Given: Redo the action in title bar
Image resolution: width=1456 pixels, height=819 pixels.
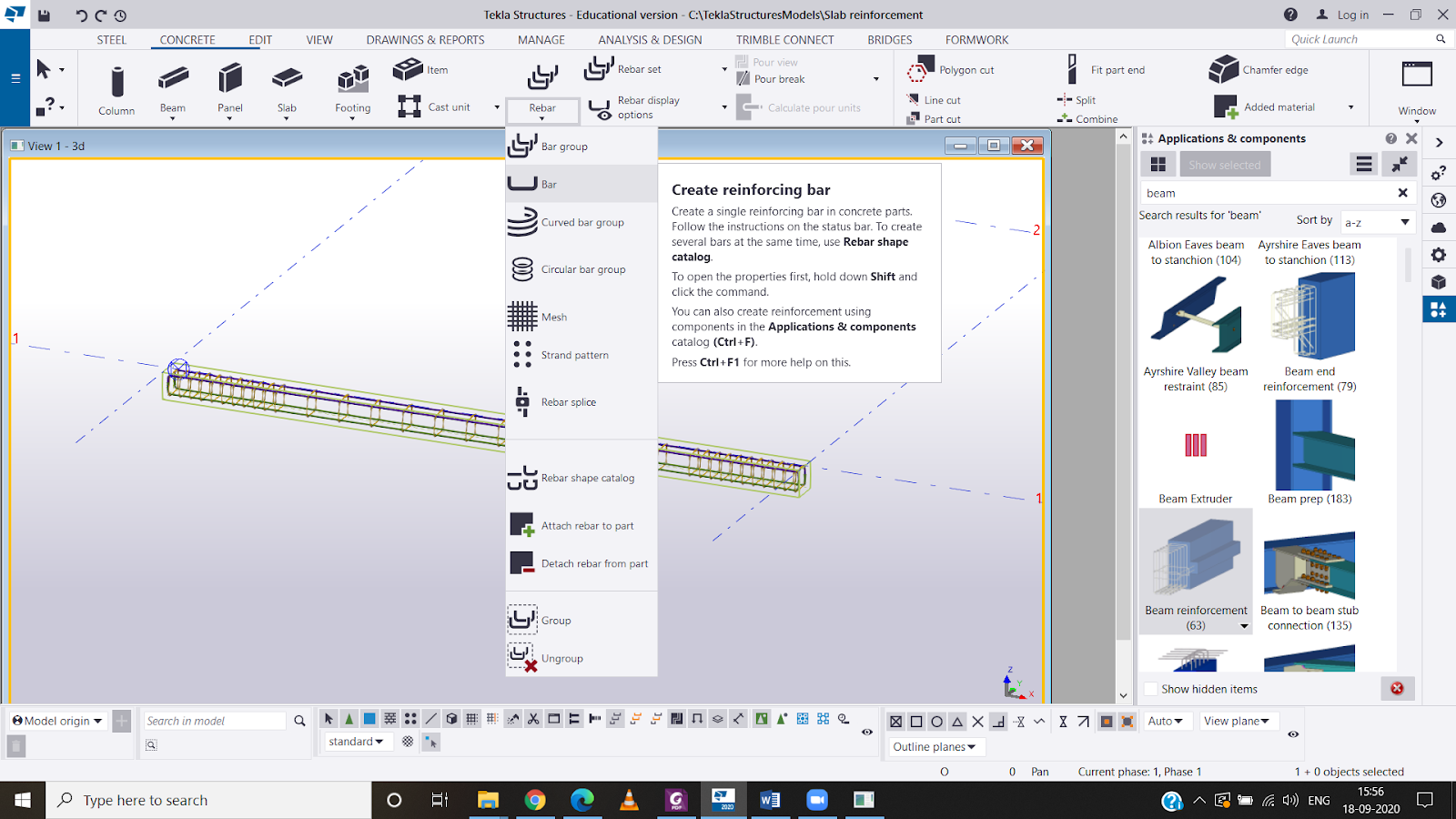Looking at the screenshot, I should coord(101,15).
